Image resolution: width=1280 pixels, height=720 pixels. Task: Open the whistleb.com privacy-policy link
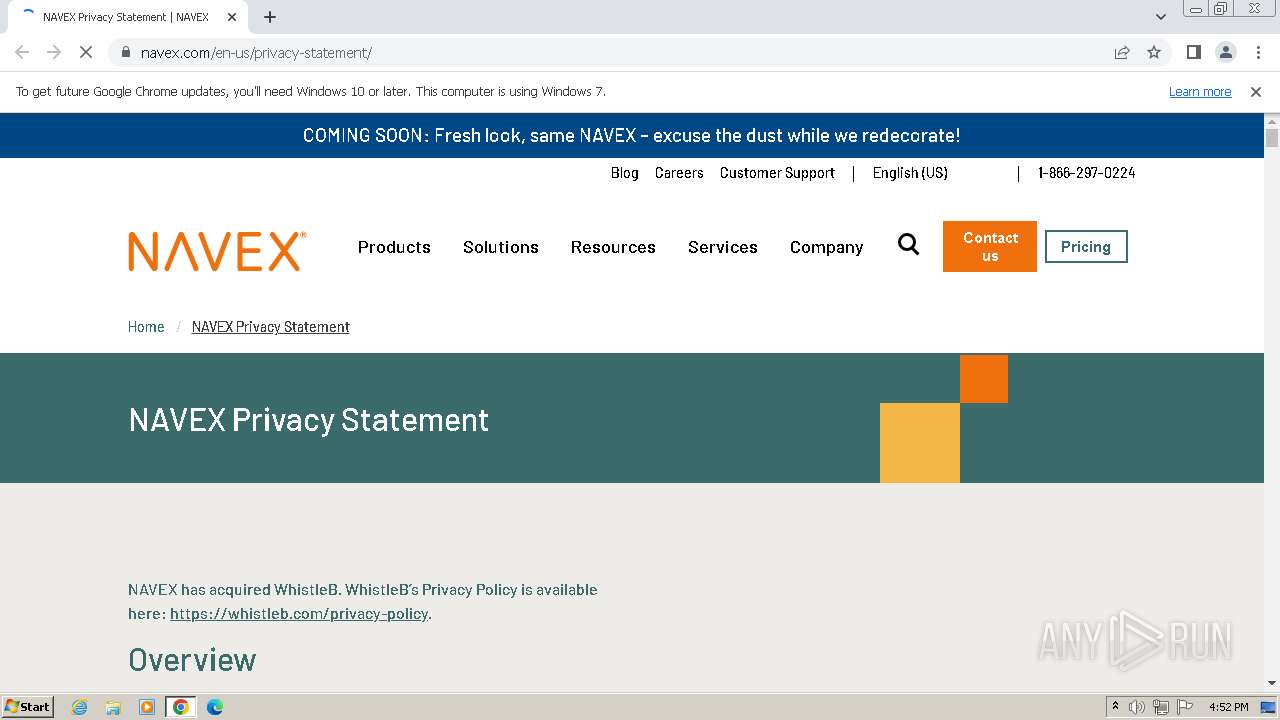(299, 614)
